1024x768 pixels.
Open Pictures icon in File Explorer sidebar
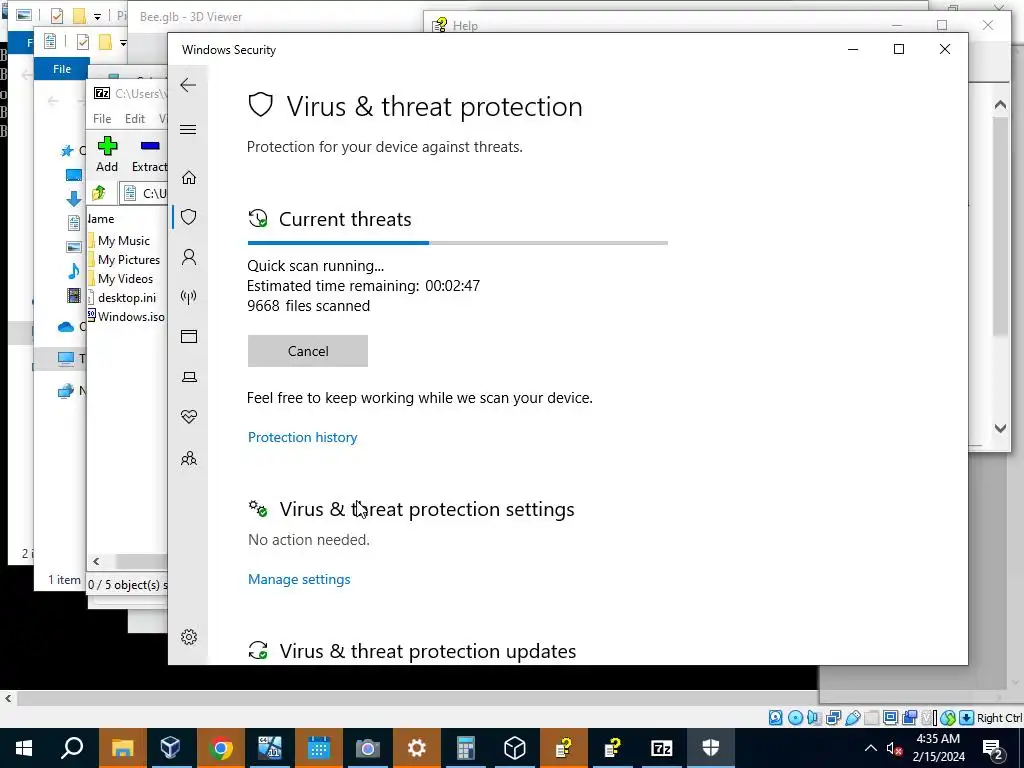tap(74, 248)
